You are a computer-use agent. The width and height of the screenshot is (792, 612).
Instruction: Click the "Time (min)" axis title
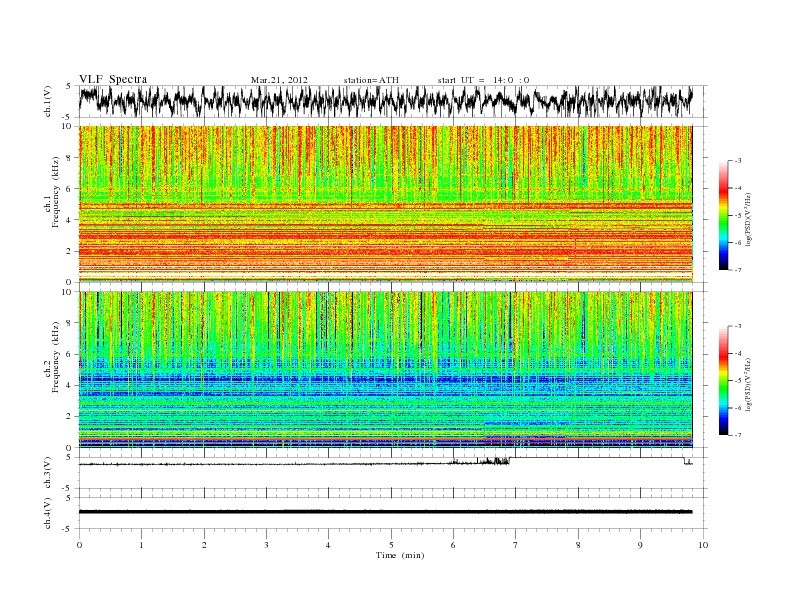400,555
